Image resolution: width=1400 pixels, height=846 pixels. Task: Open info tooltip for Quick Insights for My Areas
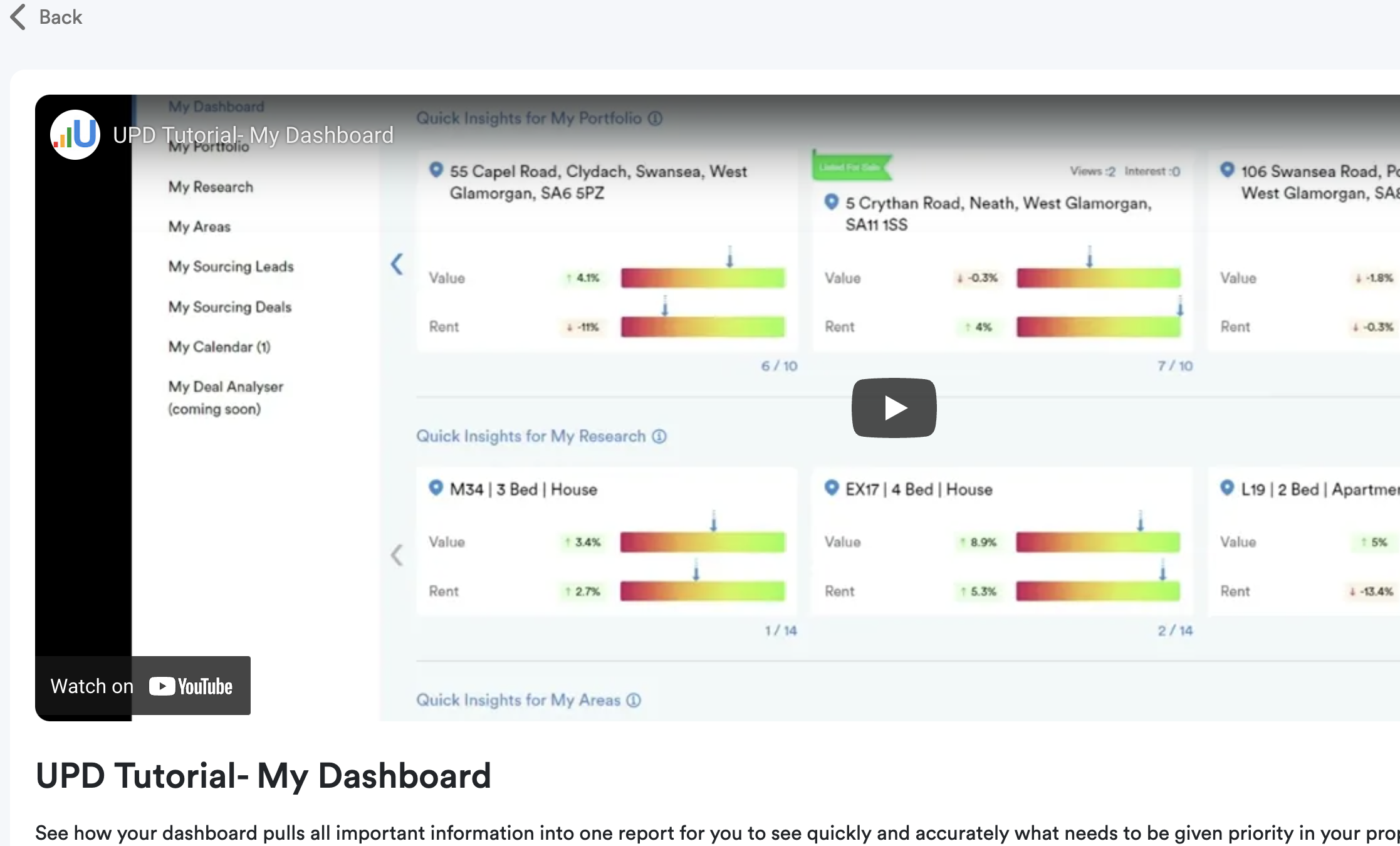pos(634,700)
